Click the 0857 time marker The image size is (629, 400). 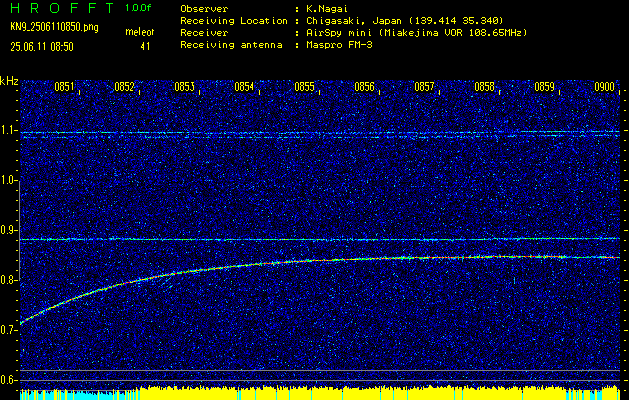point(424,87)
